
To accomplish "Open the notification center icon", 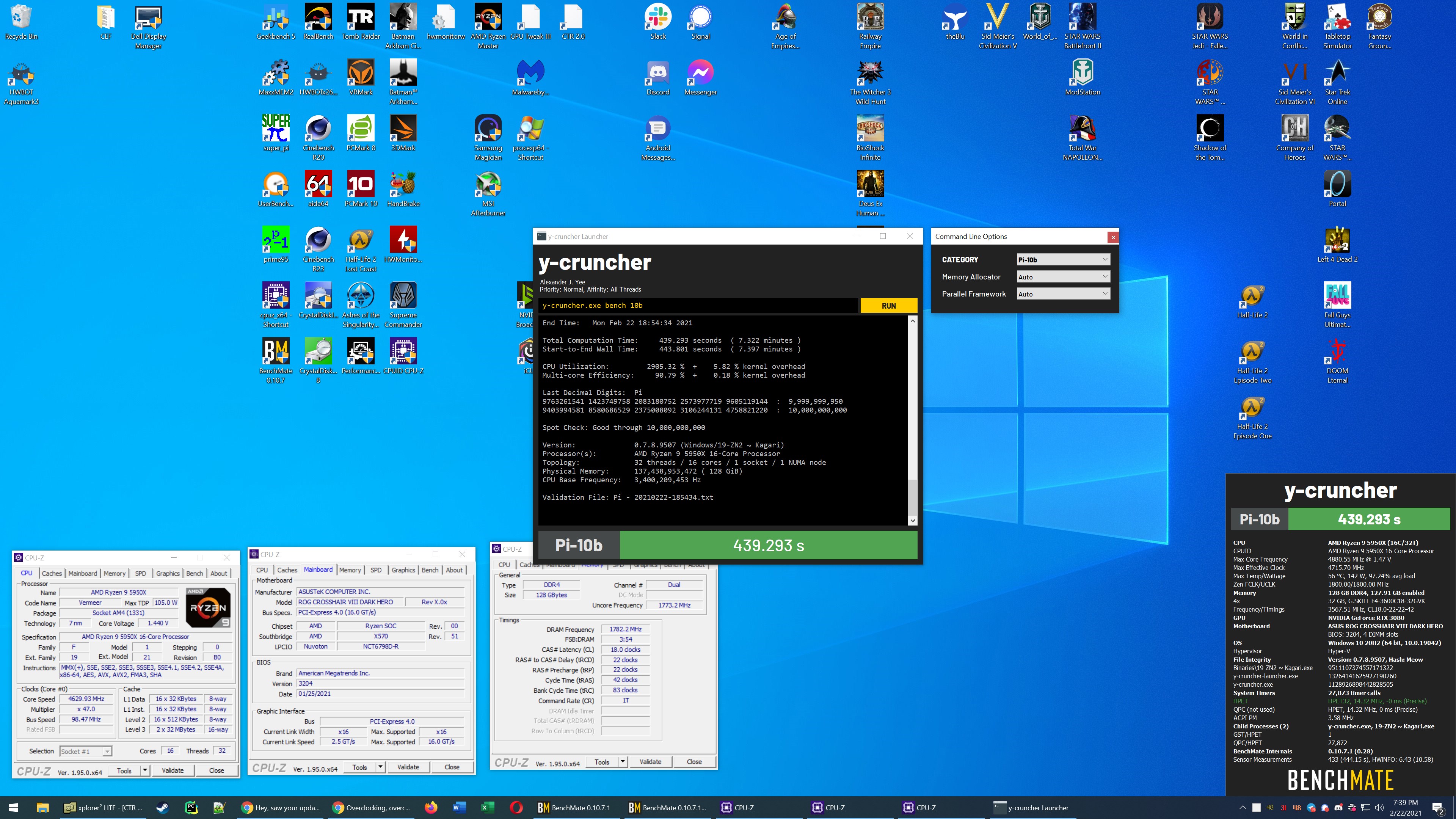I will click(1438, 808).
